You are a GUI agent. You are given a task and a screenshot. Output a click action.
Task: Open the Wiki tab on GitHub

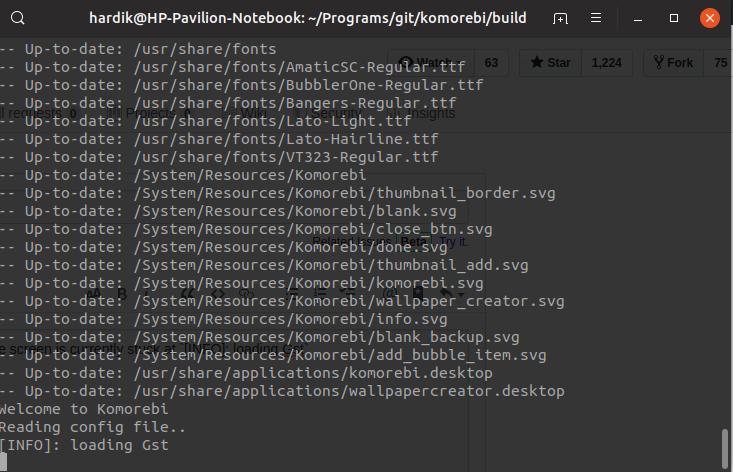pyautogui.click(x=245, y=113)
